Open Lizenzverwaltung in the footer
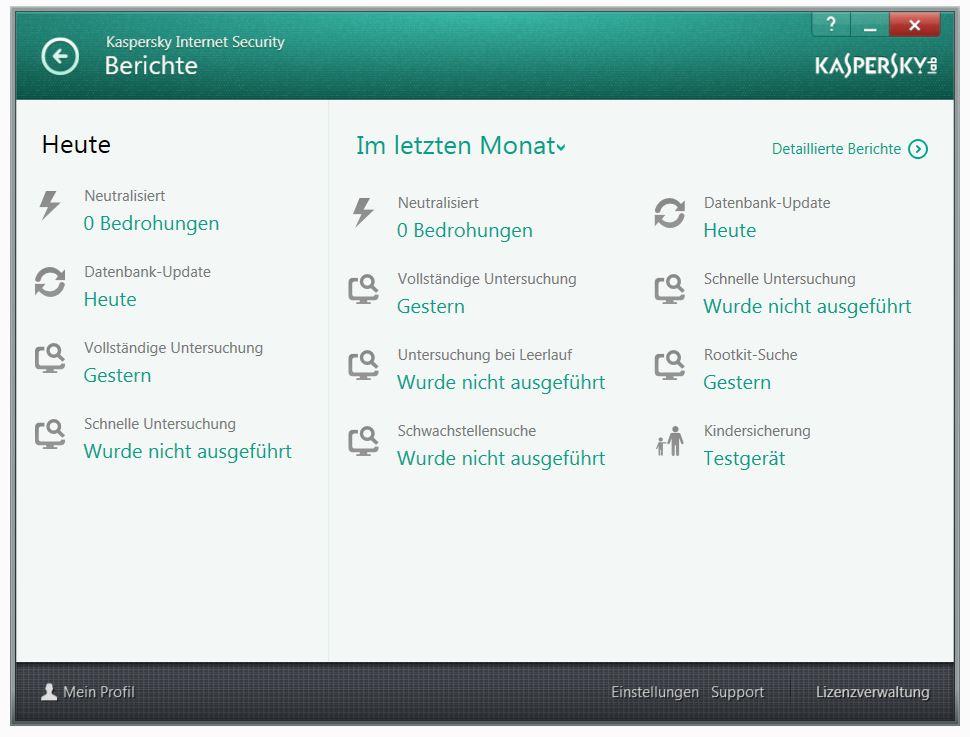 tap(872, 692)
